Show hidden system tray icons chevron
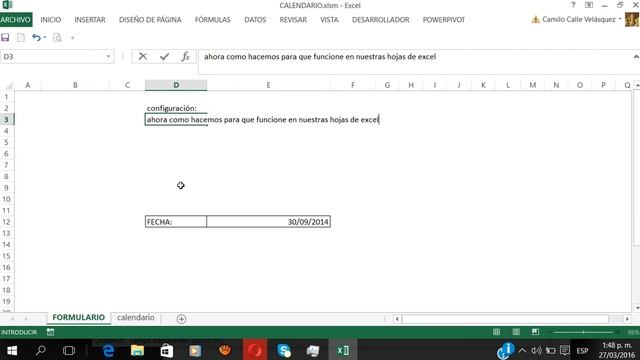 click(522, 350)
